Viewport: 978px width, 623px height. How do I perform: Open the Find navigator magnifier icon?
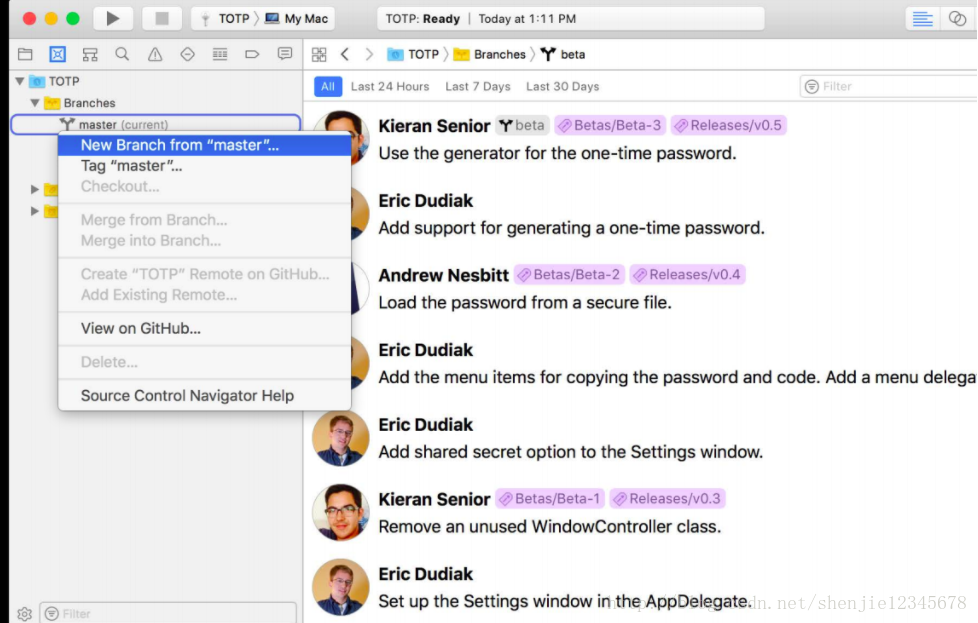click(x=122, y=54)
